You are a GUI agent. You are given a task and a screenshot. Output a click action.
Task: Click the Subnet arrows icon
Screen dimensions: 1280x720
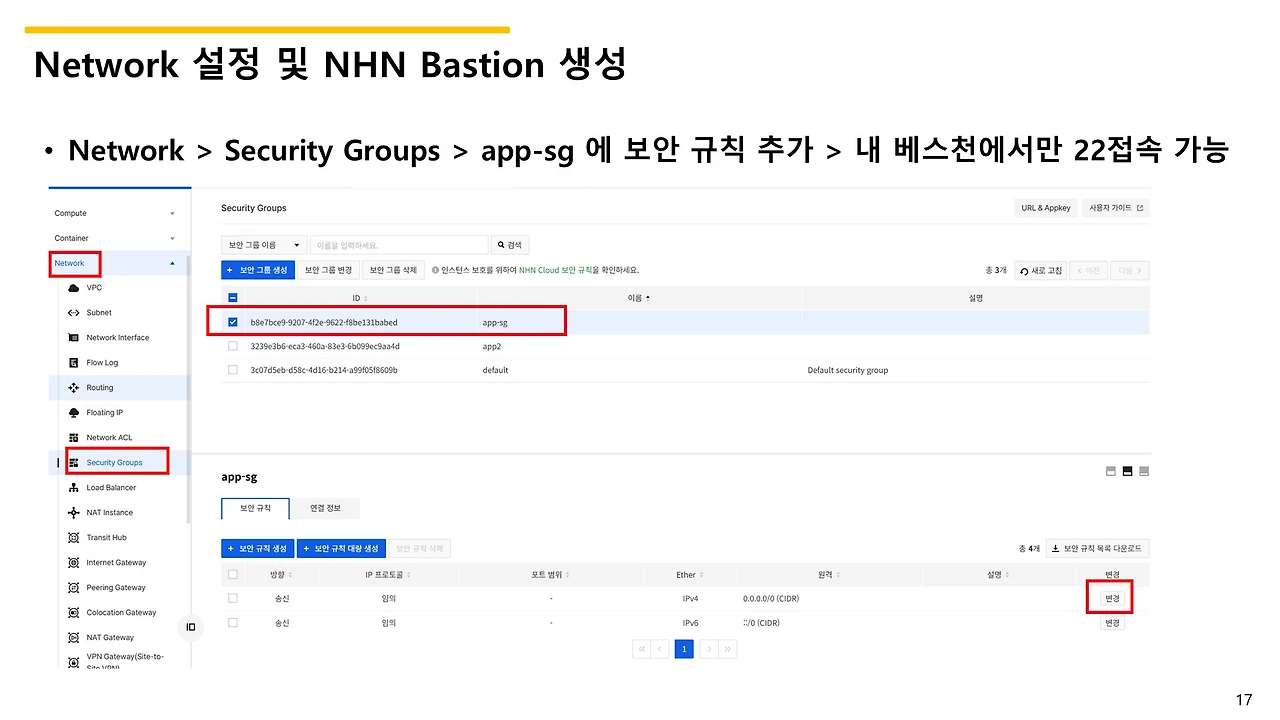pos(73,313)
